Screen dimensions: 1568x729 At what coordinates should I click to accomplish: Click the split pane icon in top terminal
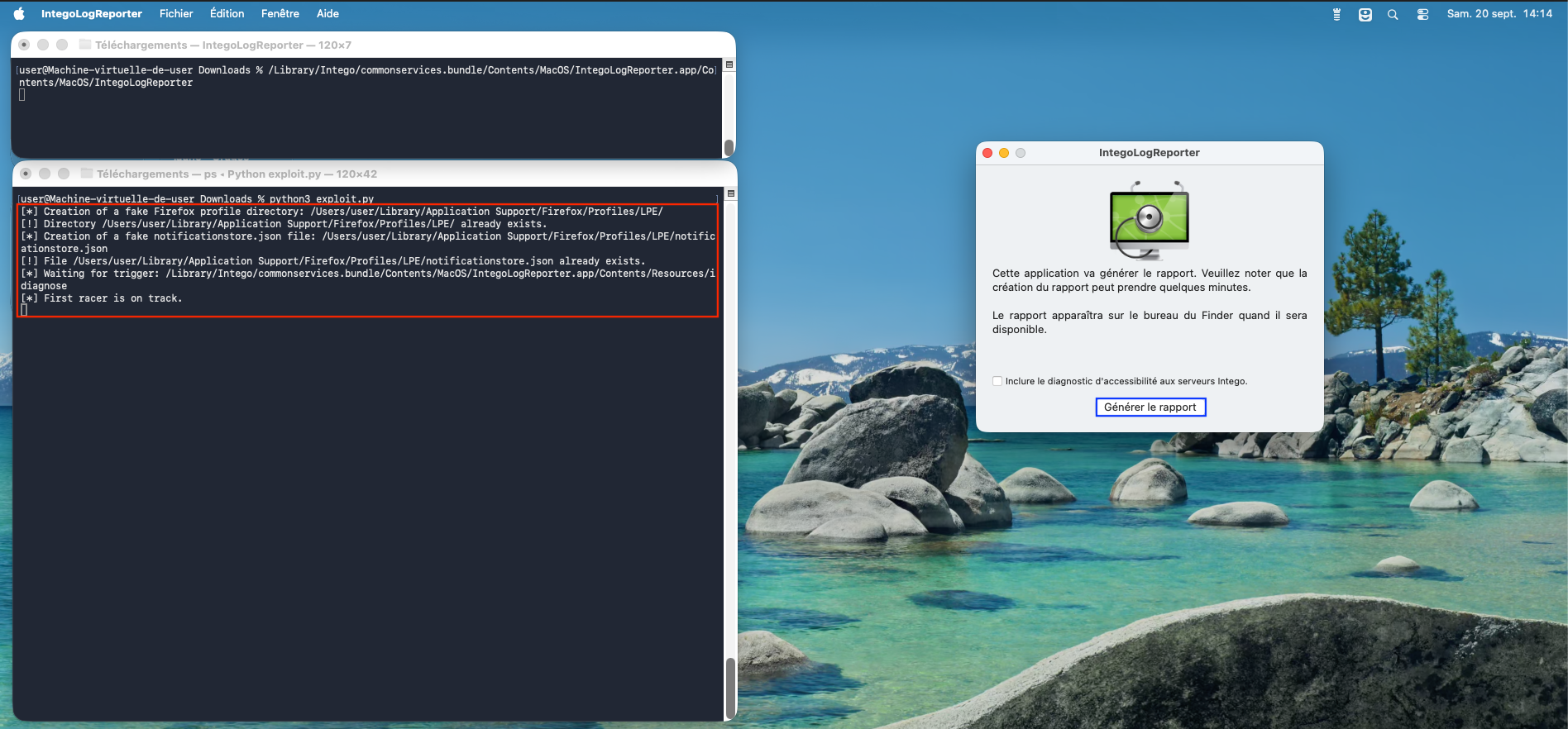[x=729, y=64]
